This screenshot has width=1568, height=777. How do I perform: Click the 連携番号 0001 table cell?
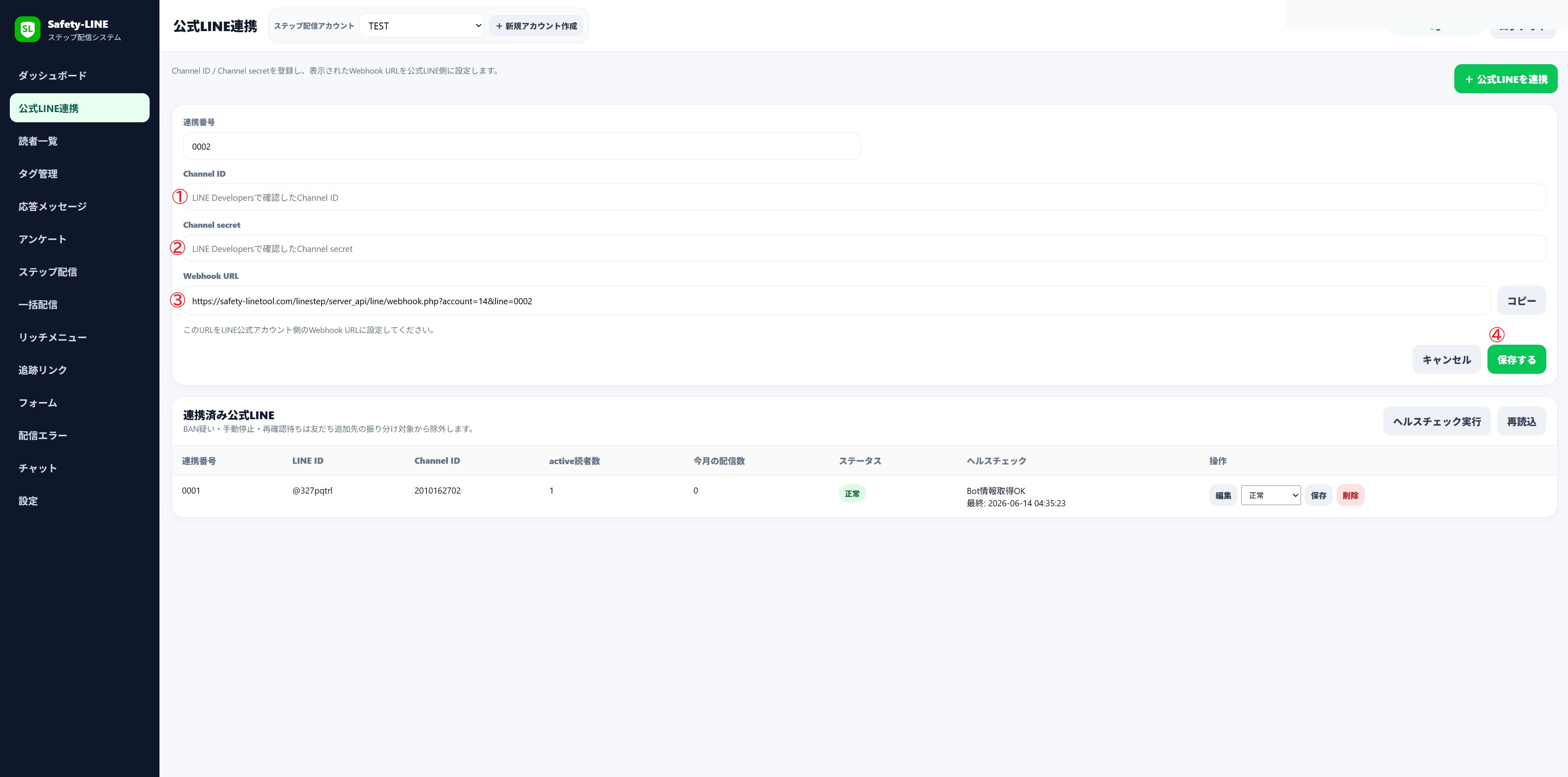pyautogui.click(x=191, y=490)
